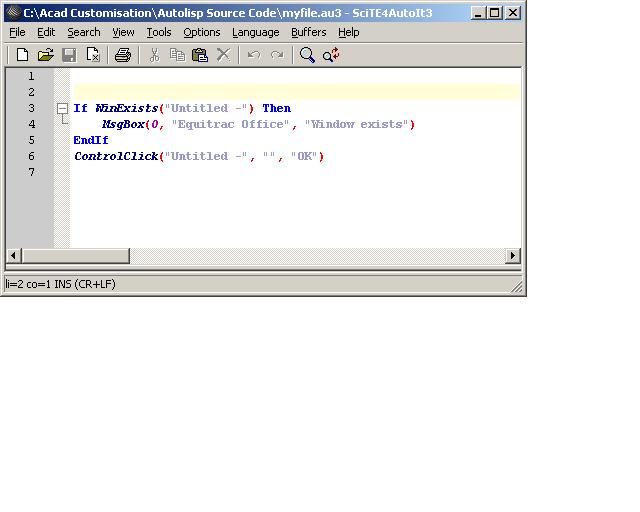Open the Language menu
The height and width of the screenshot is (512, 640).
256,32
